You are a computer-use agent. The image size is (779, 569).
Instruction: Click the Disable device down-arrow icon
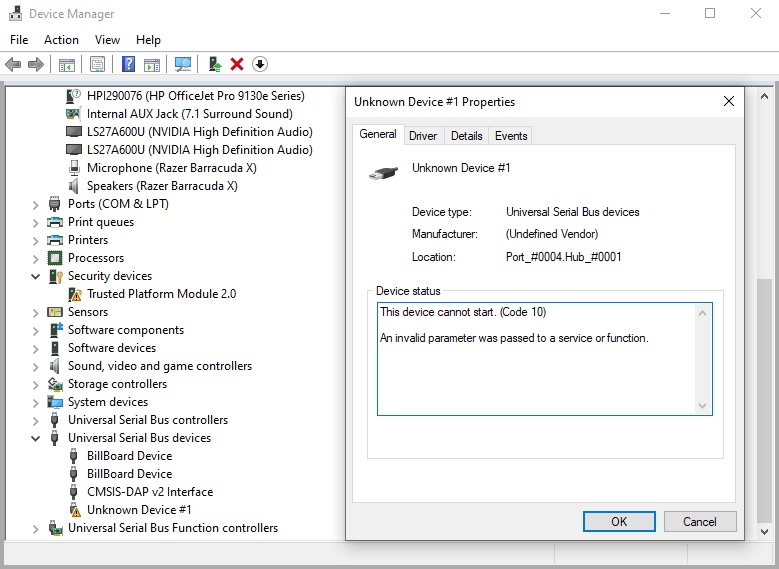pyautogui.click(x=260, y=64)
